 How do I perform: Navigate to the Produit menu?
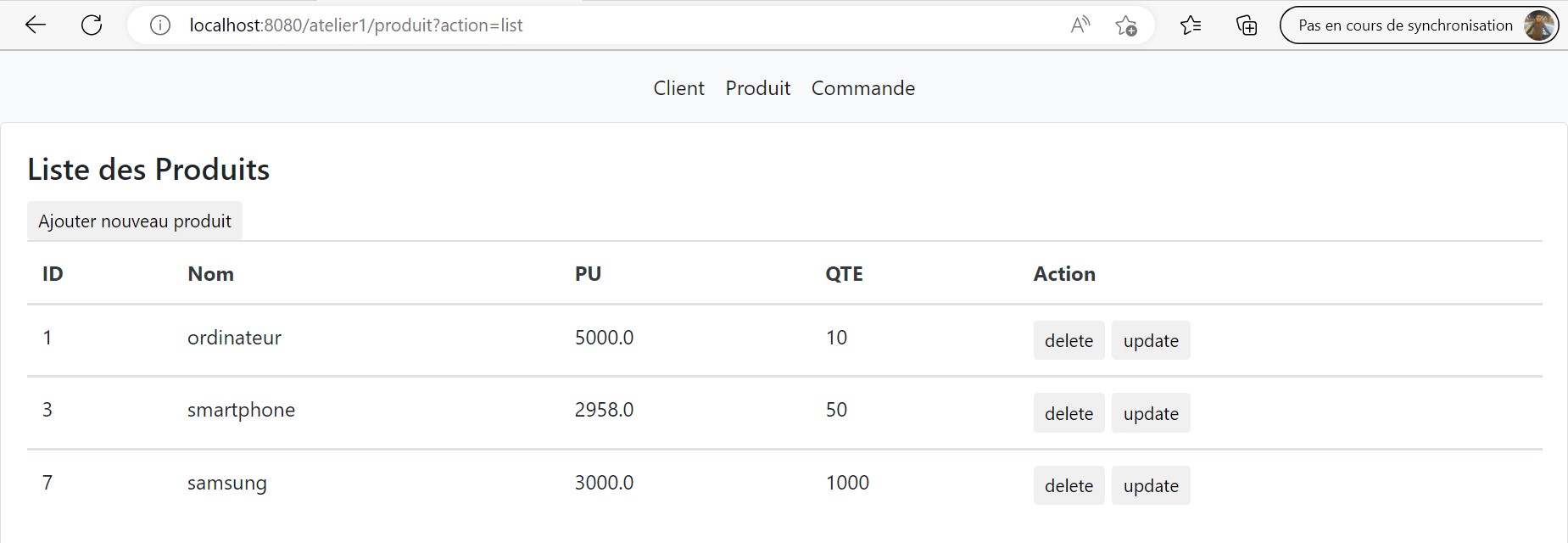tap(757, 87)
